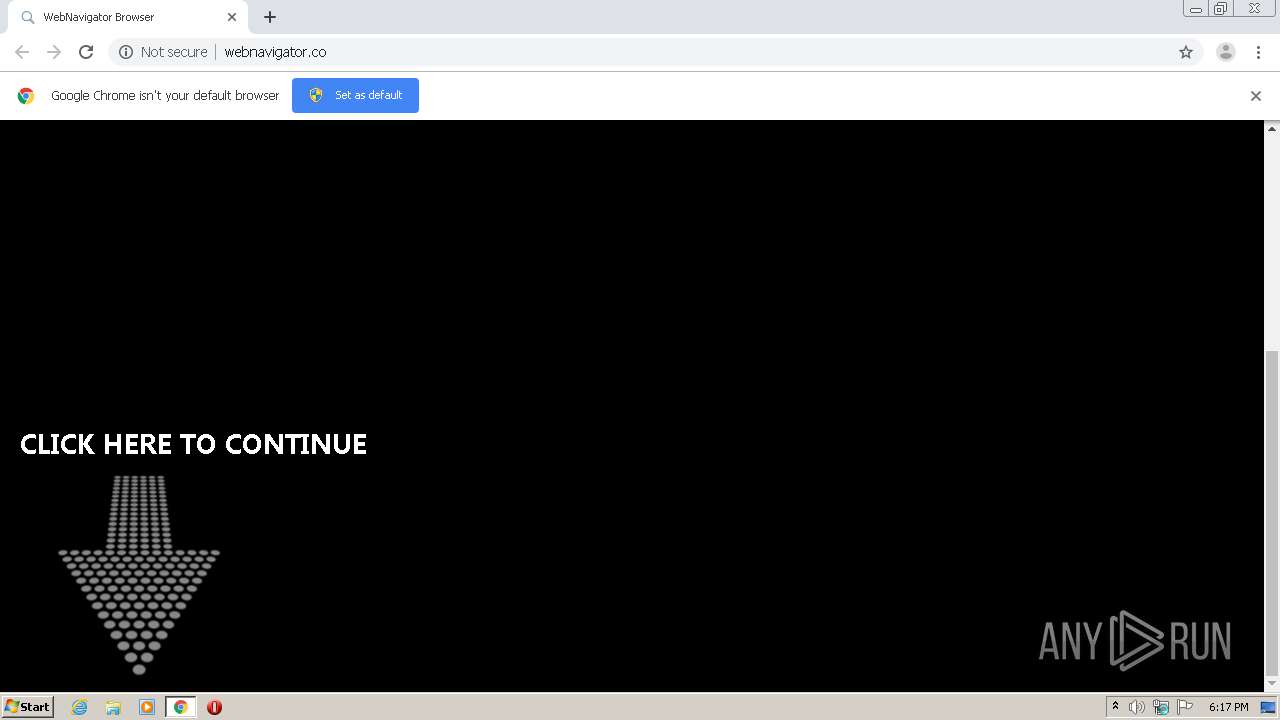Open a new tab with the plus button
Viewport: 1280px width, 720px height.
click(x=270, y=17)
